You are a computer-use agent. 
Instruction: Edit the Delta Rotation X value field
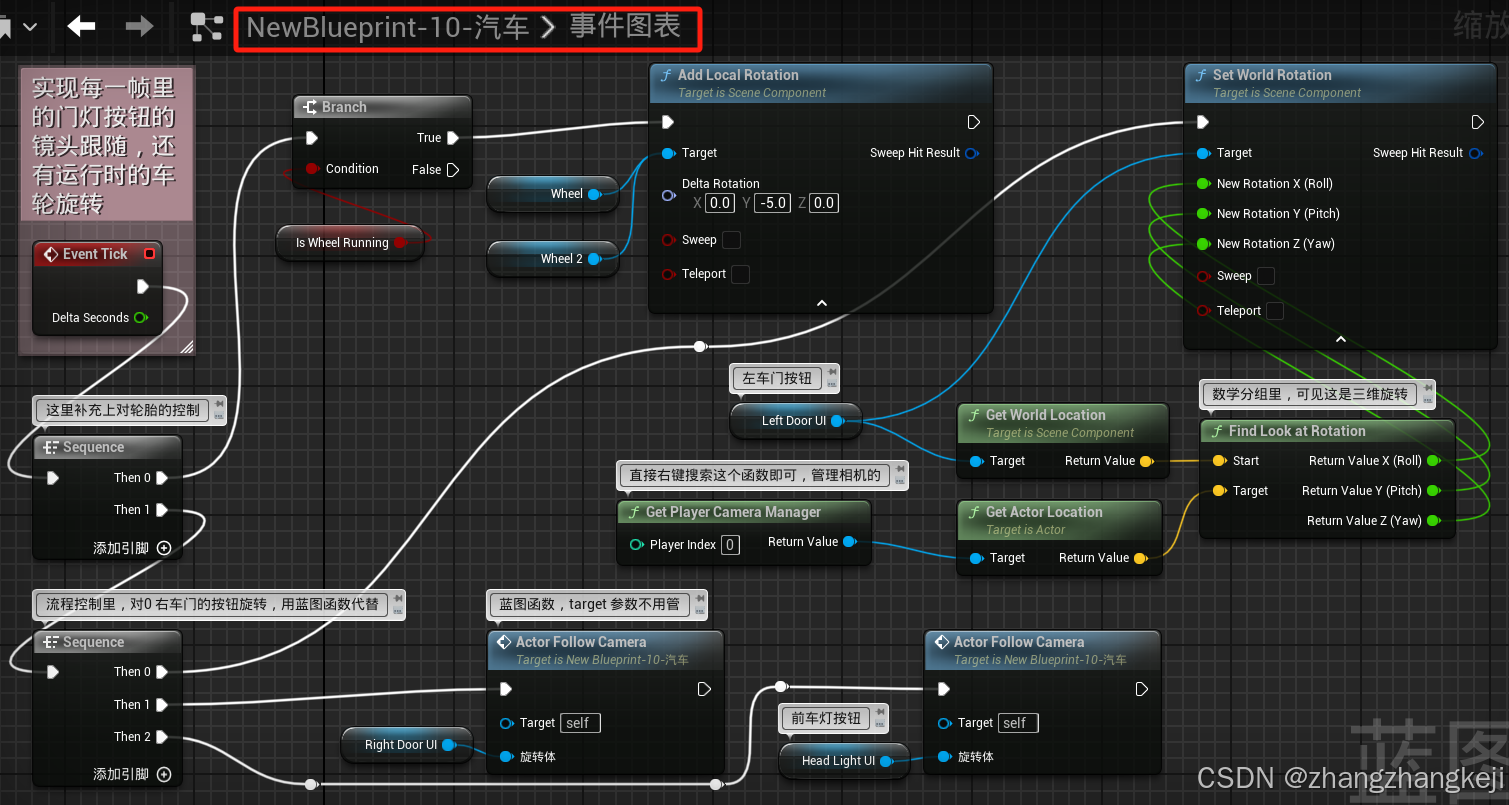coord(720,203)
